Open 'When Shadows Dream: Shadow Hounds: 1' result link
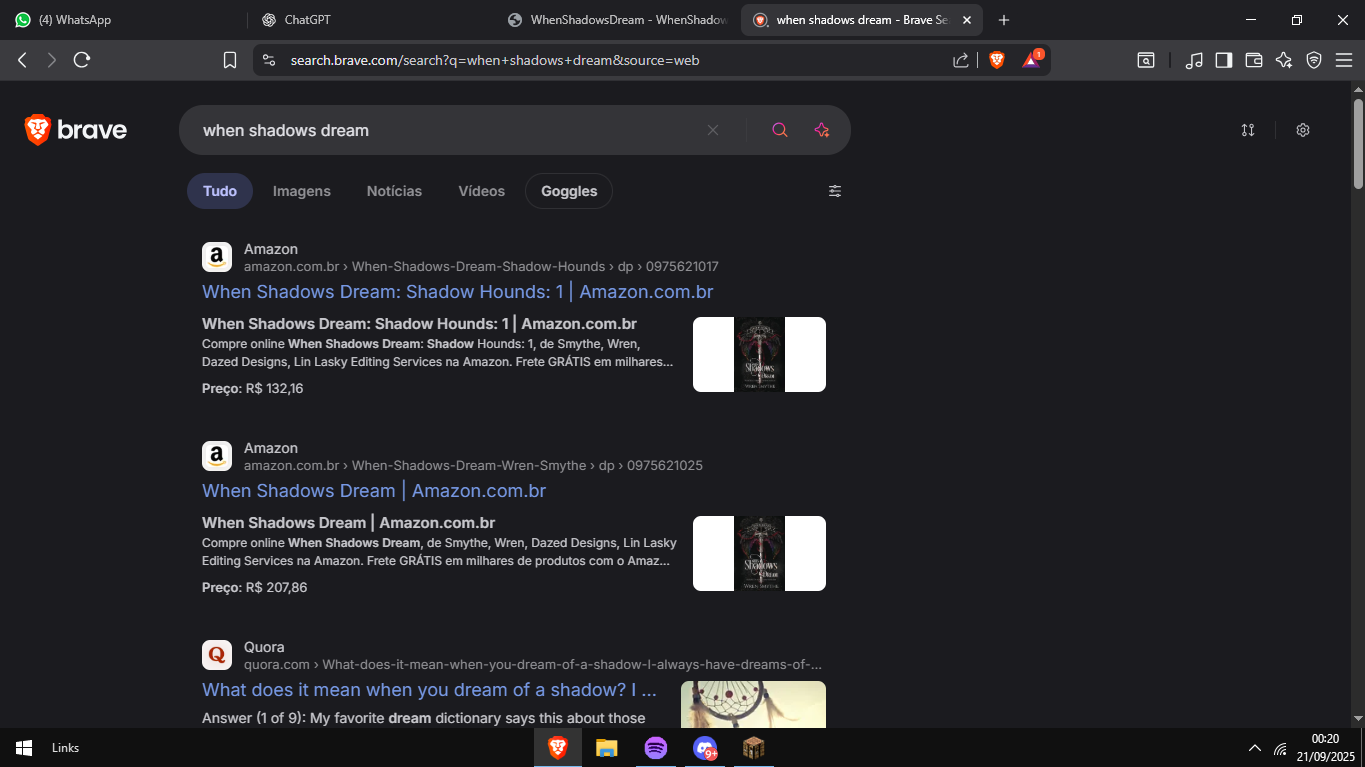Screen dimensions: 1365x767 [457, 292]
